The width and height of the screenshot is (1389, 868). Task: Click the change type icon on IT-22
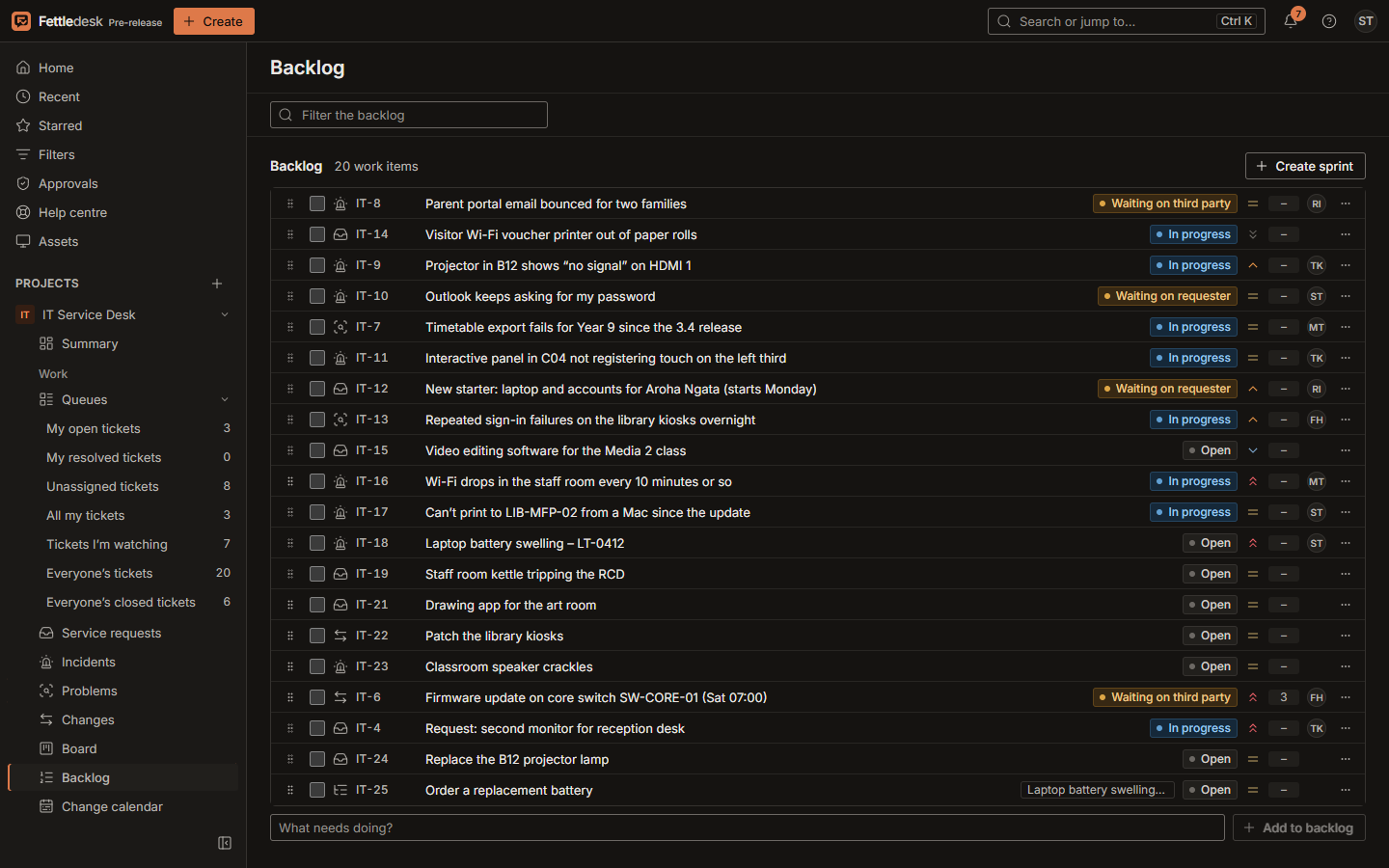click(x=340, y=636)
